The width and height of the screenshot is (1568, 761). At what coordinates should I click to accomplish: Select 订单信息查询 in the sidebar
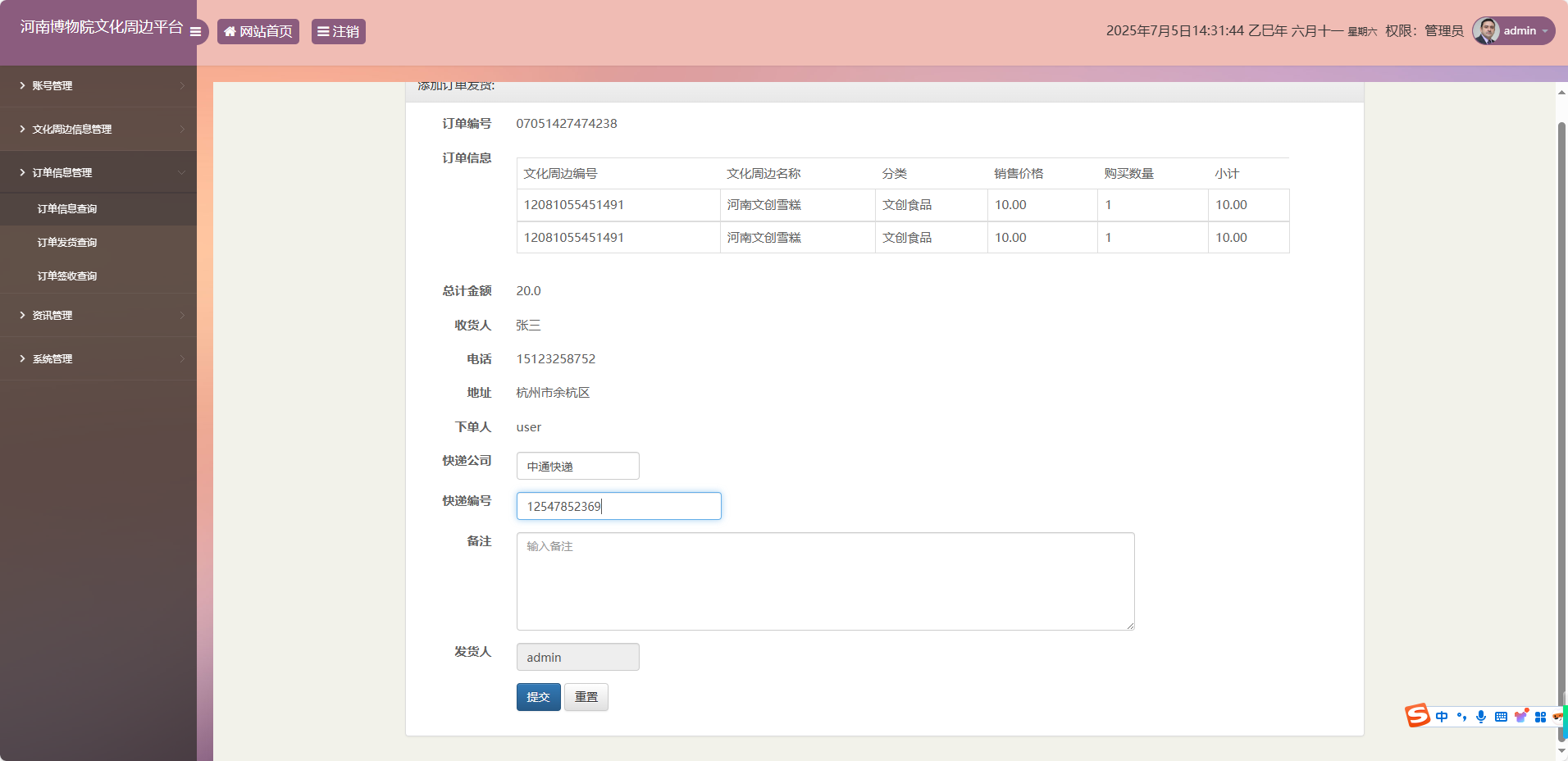(x=66, y=208)
